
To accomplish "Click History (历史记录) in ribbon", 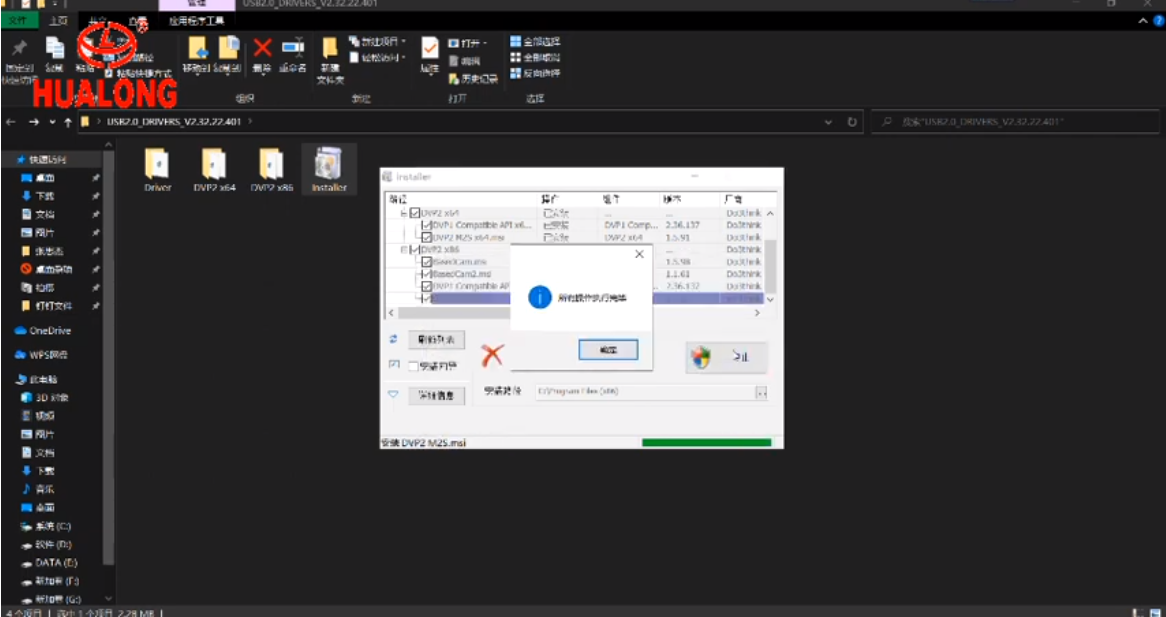I will click(x=474, y=78).
